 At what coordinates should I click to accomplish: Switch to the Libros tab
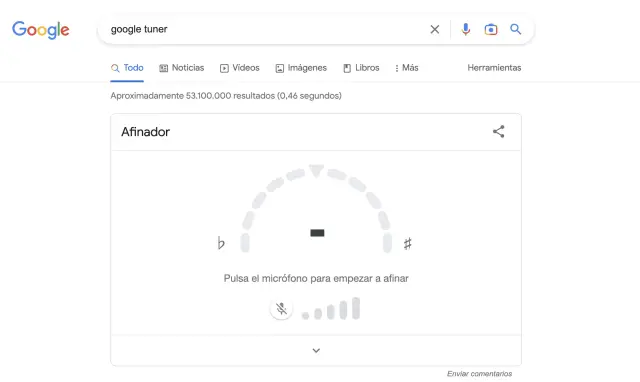[361, 68]
